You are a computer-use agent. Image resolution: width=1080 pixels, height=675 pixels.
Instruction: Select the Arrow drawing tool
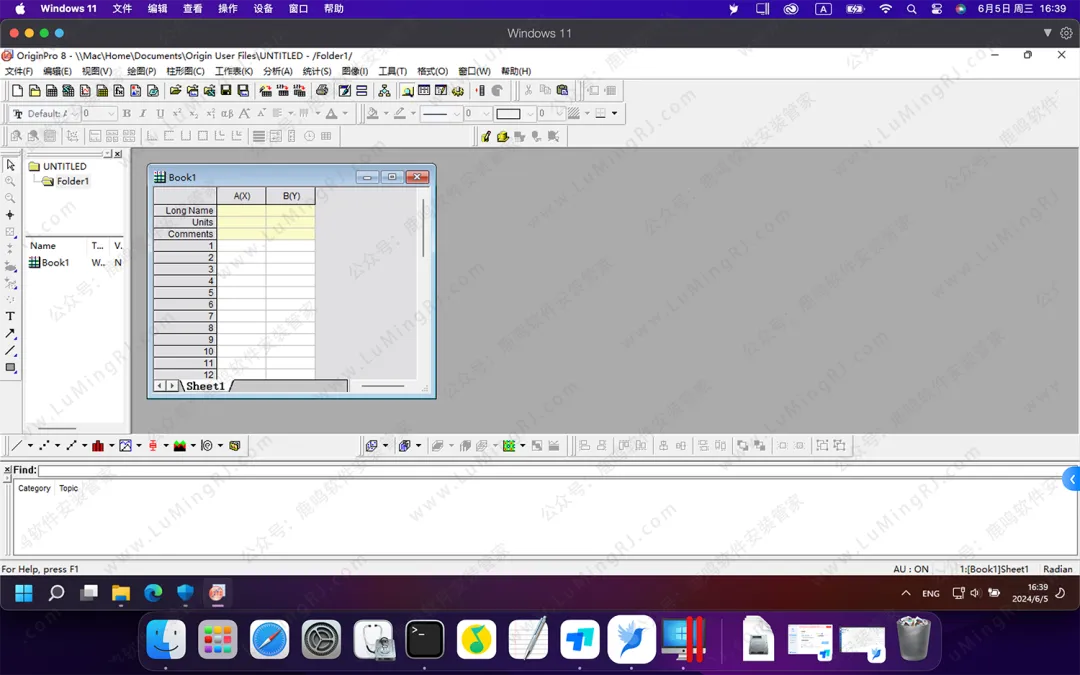(x=11, y=333)
